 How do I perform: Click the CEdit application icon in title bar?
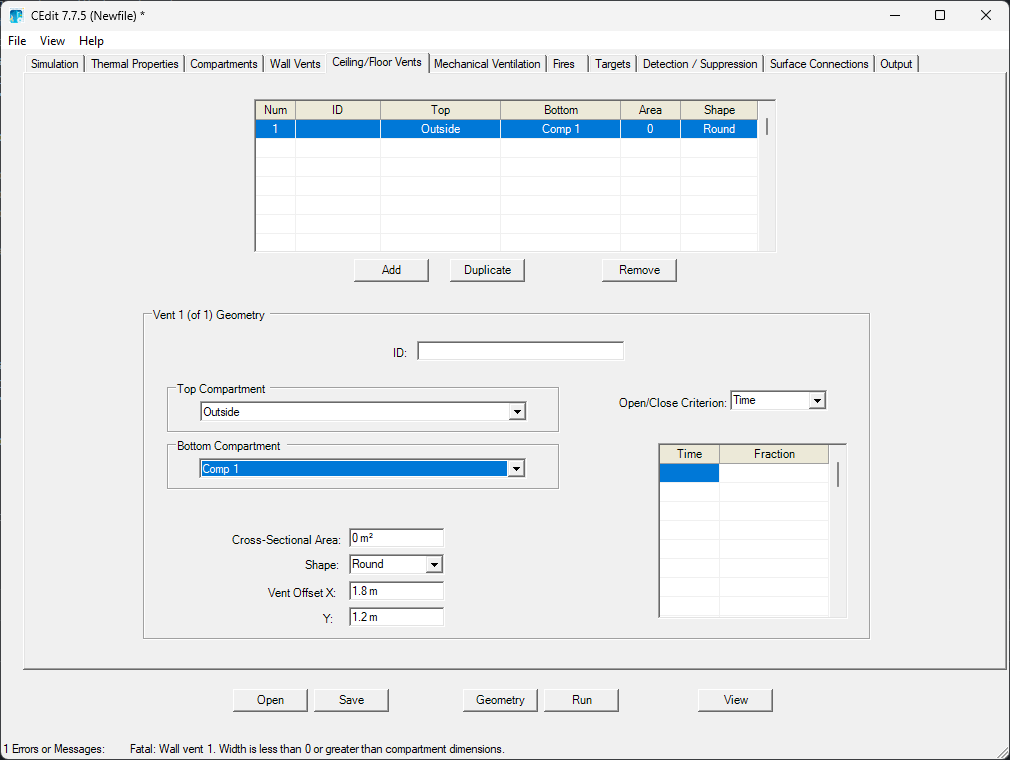coord(16,15)
